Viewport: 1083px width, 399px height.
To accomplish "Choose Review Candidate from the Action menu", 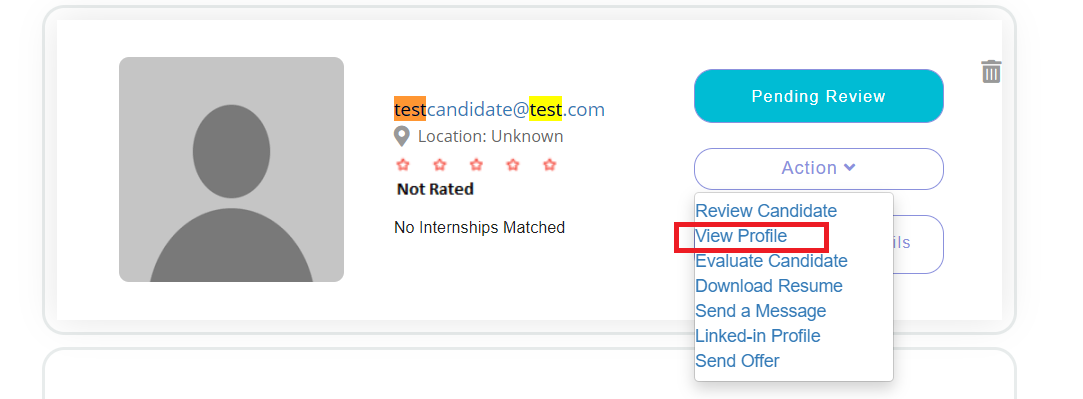I will tap(766, 211).
